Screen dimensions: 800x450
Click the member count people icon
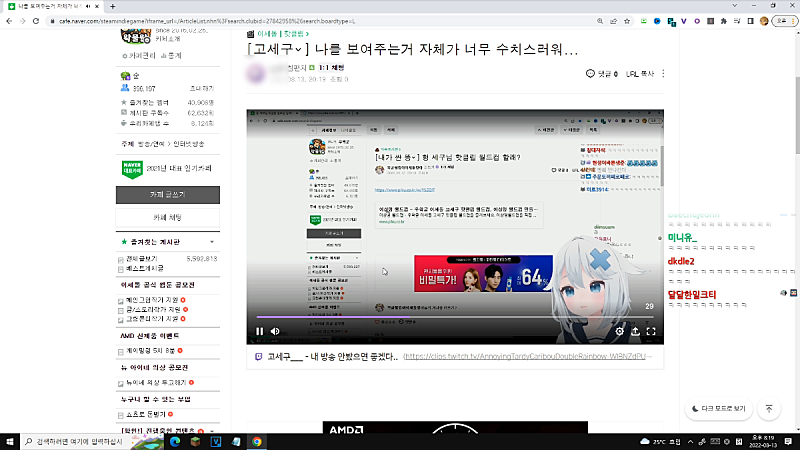124,88
